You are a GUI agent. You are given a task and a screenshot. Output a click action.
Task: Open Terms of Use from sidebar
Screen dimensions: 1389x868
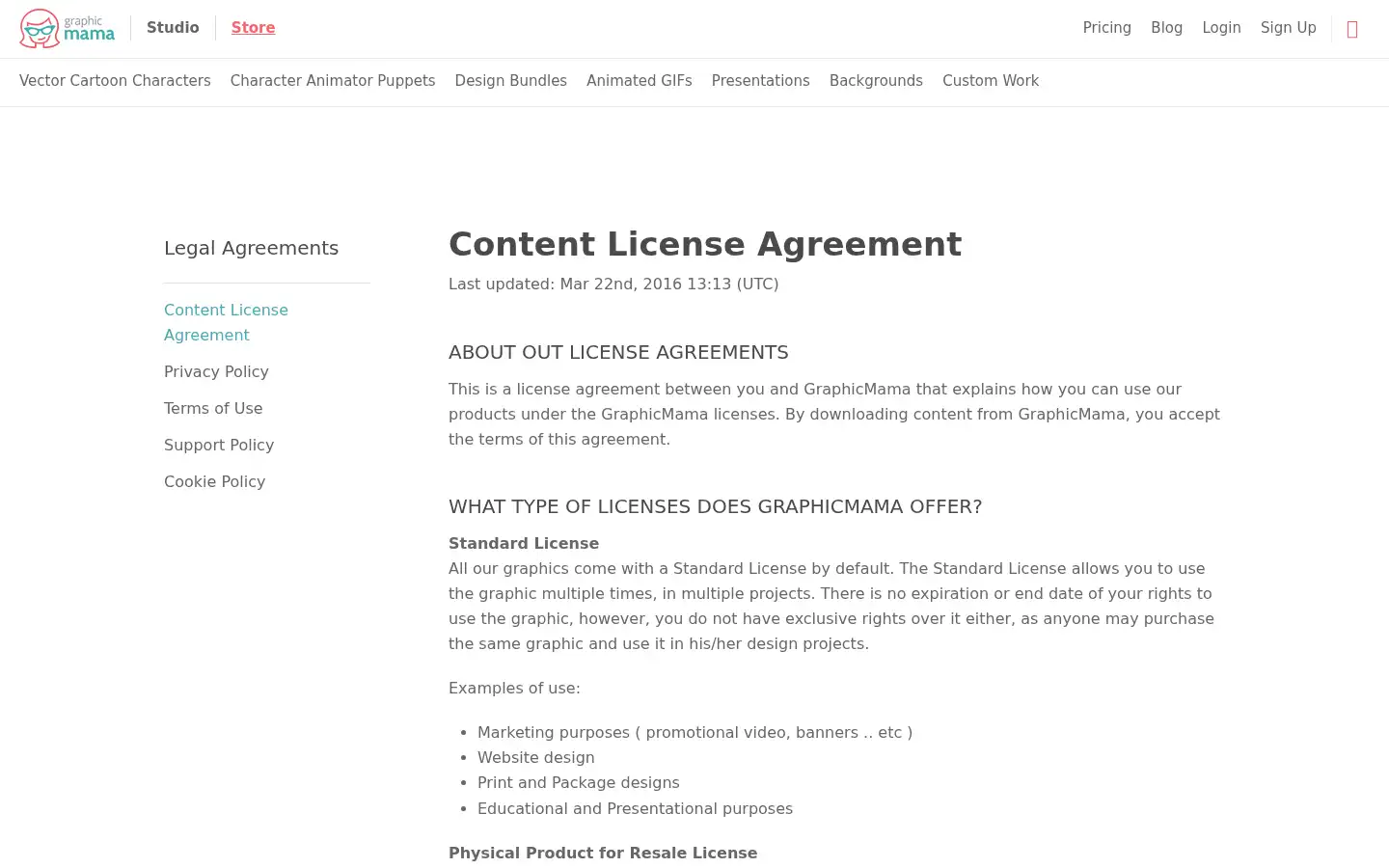(x=213, y=408)
